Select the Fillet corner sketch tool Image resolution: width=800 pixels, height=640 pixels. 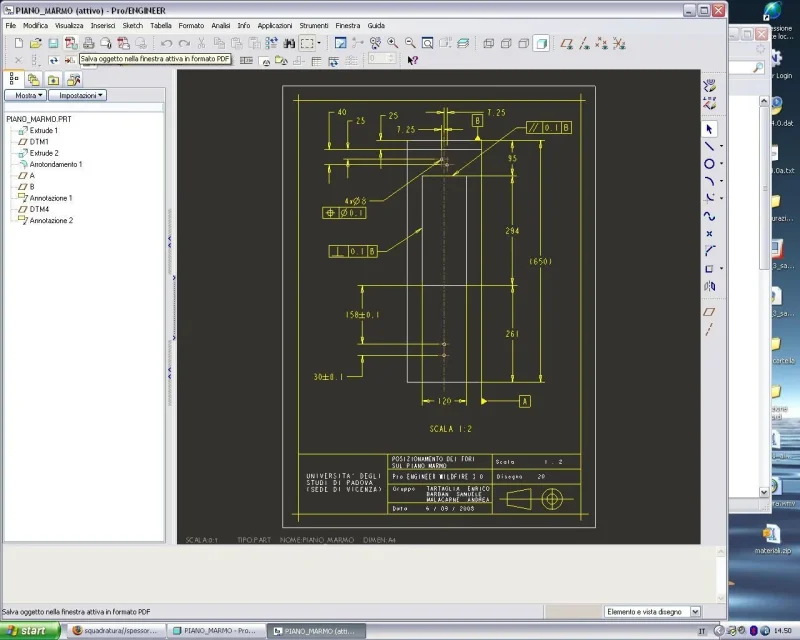[709, 251]
